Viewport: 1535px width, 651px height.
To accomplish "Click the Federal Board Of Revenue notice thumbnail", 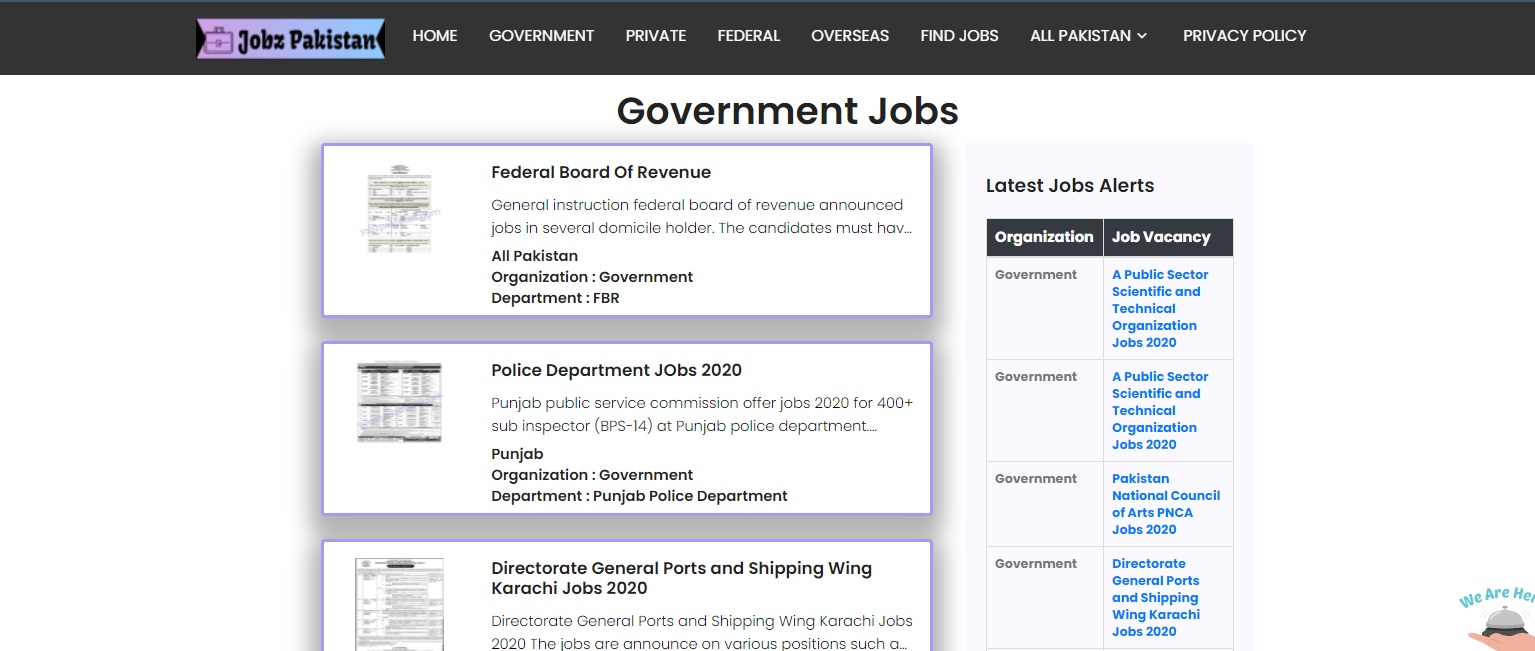I will (399, 209).
